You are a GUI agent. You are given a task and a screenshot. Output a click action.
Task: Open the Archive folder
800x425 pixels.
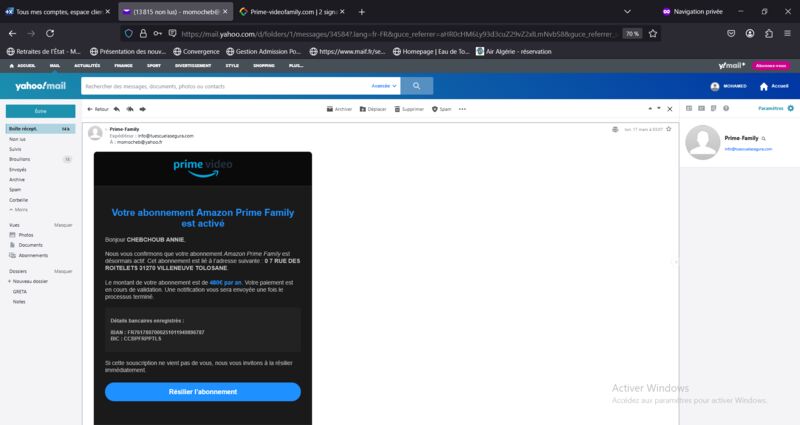click(x=17, y=180)
